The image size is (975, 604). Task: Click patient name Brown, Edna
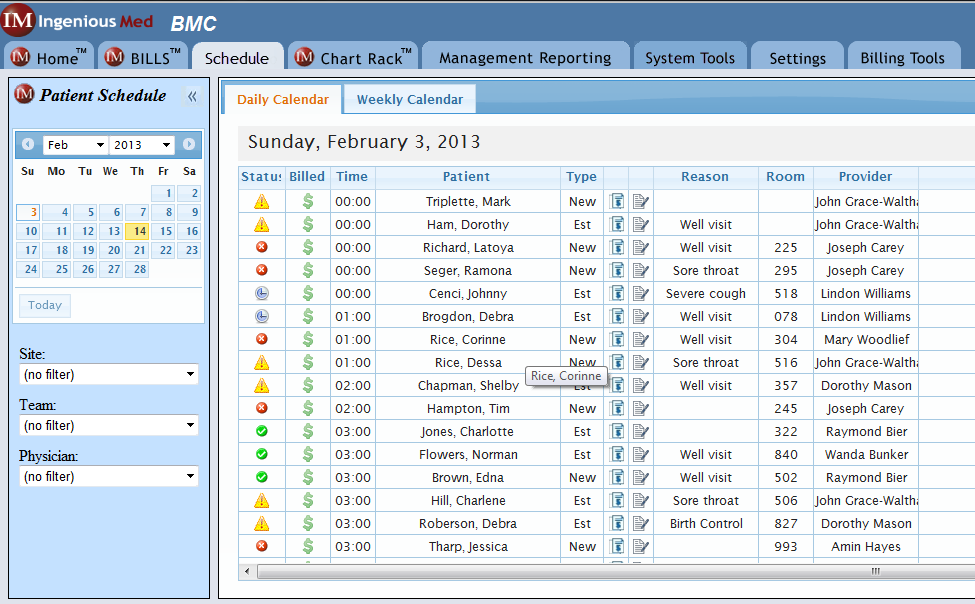pos(468,478)
